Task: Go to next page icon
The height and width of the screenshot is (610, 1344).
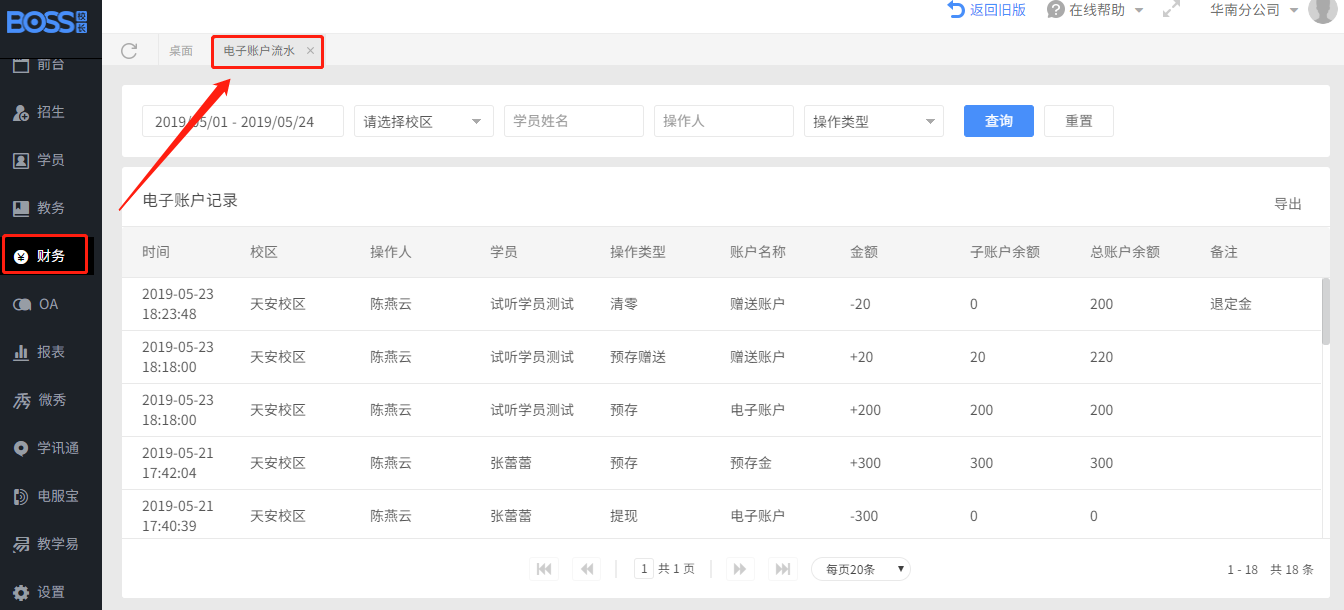Action: pos(740,569)
